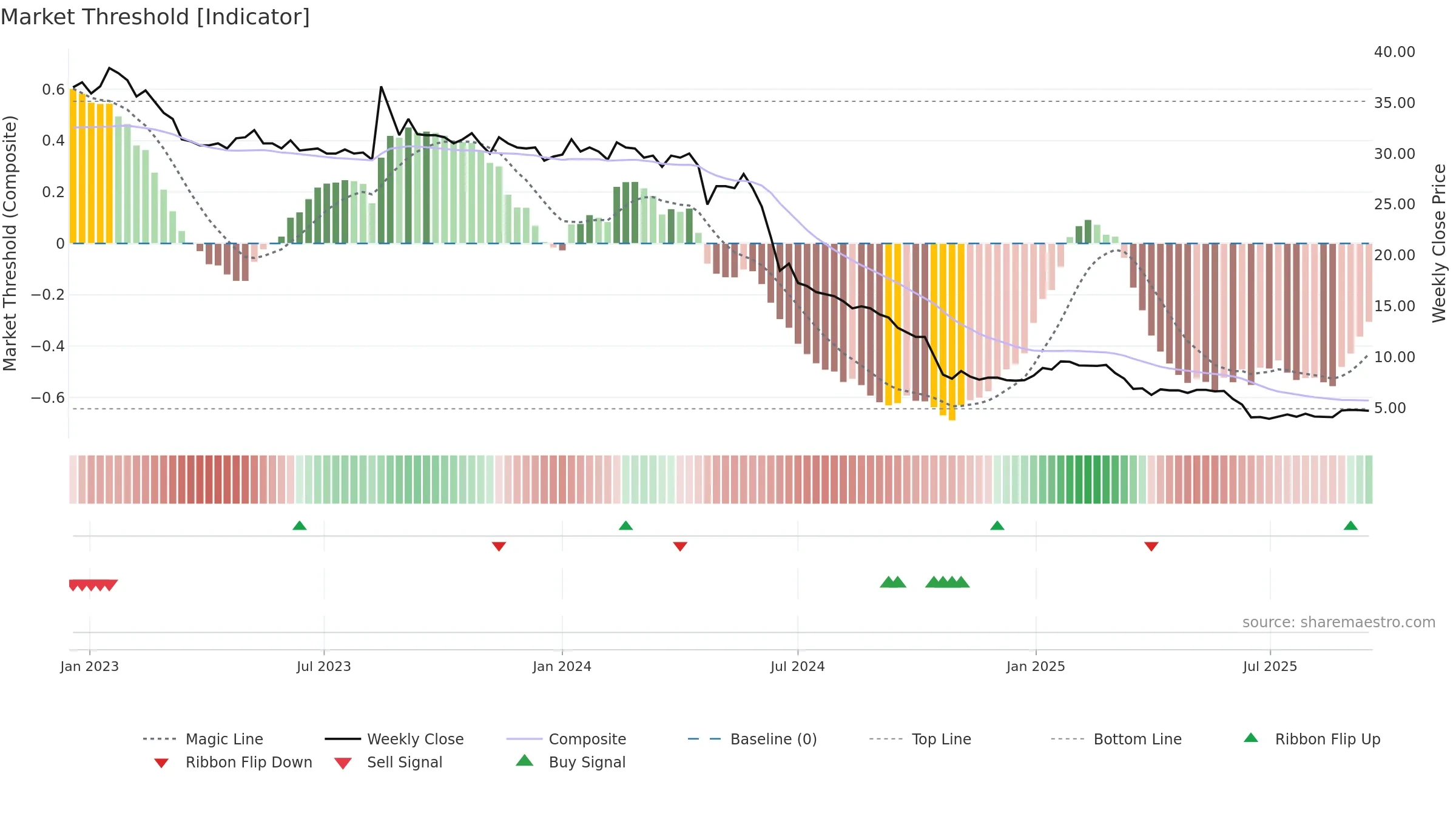Click the −0.2 left axis tick label

48,295
